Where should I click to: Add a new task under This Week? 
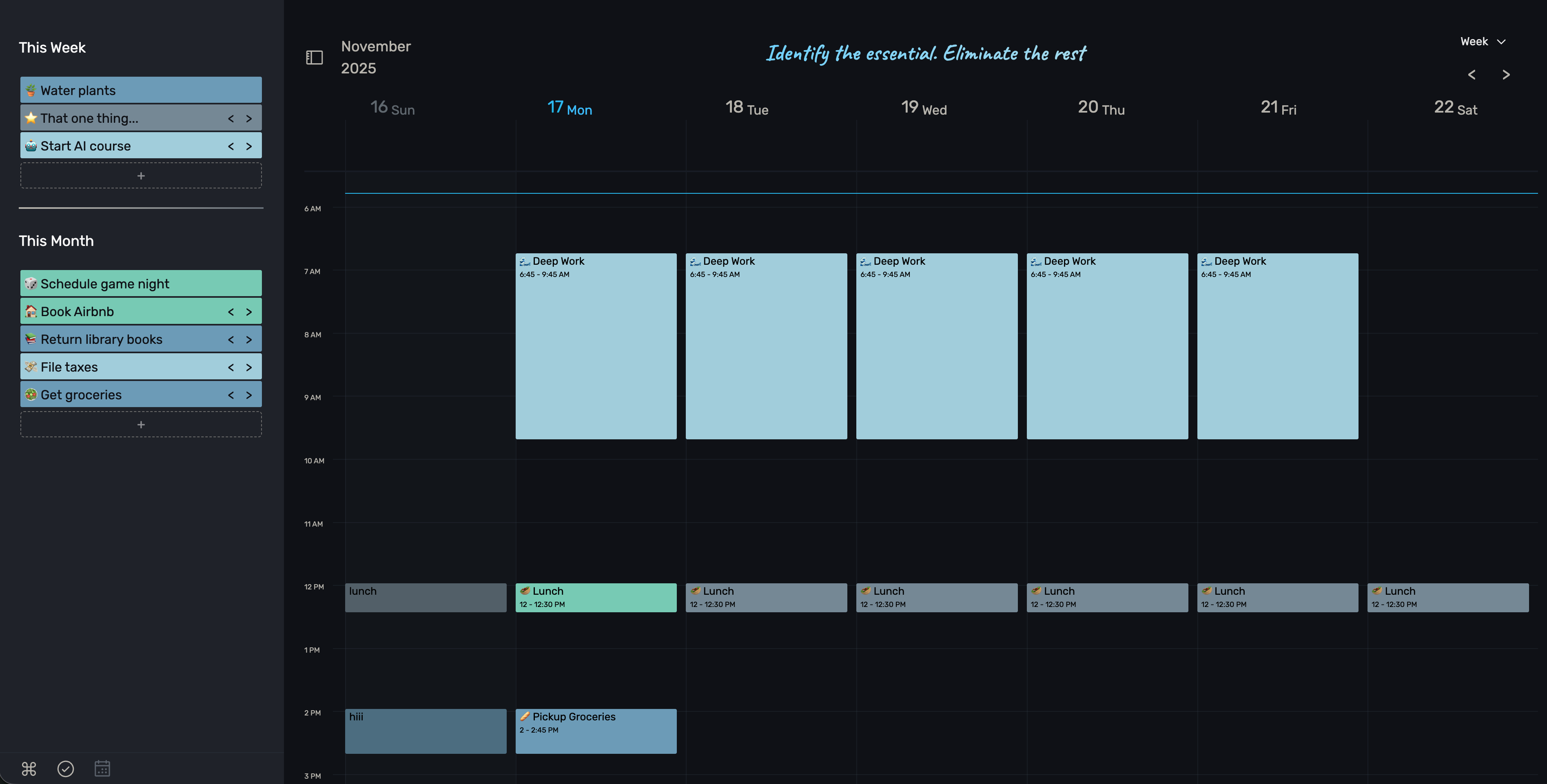140,176
